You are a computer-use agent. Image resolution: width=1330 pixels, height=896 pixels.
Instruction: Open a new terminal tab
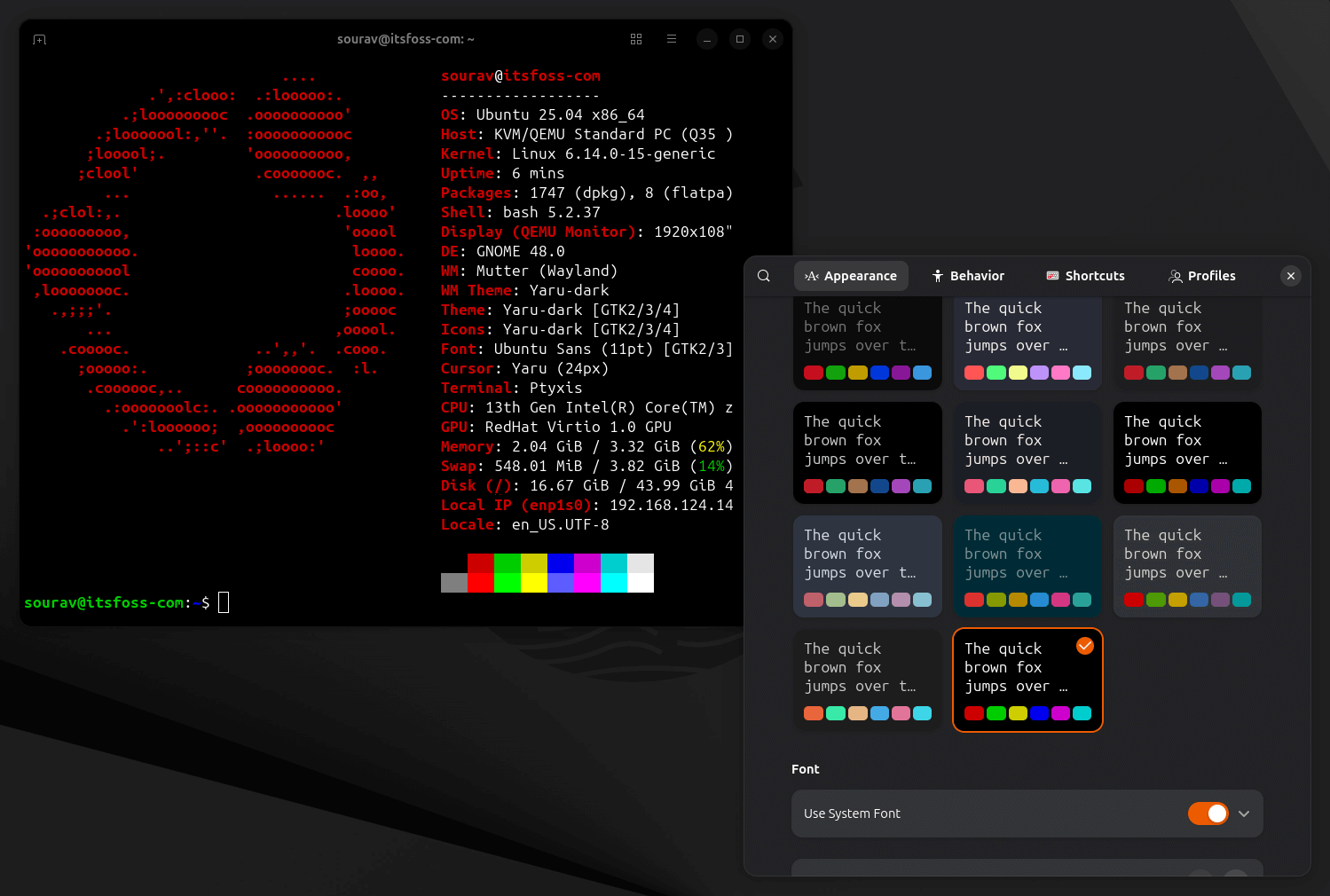(x=39, y=39)
